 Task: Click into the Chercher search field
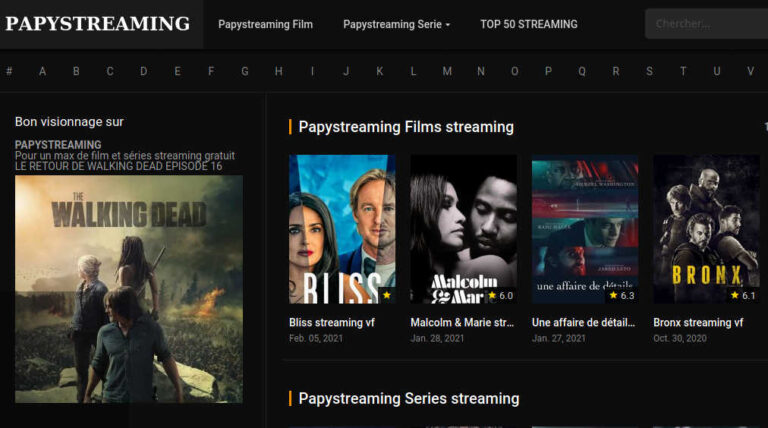pyautogui.click(x=705, y=24)
